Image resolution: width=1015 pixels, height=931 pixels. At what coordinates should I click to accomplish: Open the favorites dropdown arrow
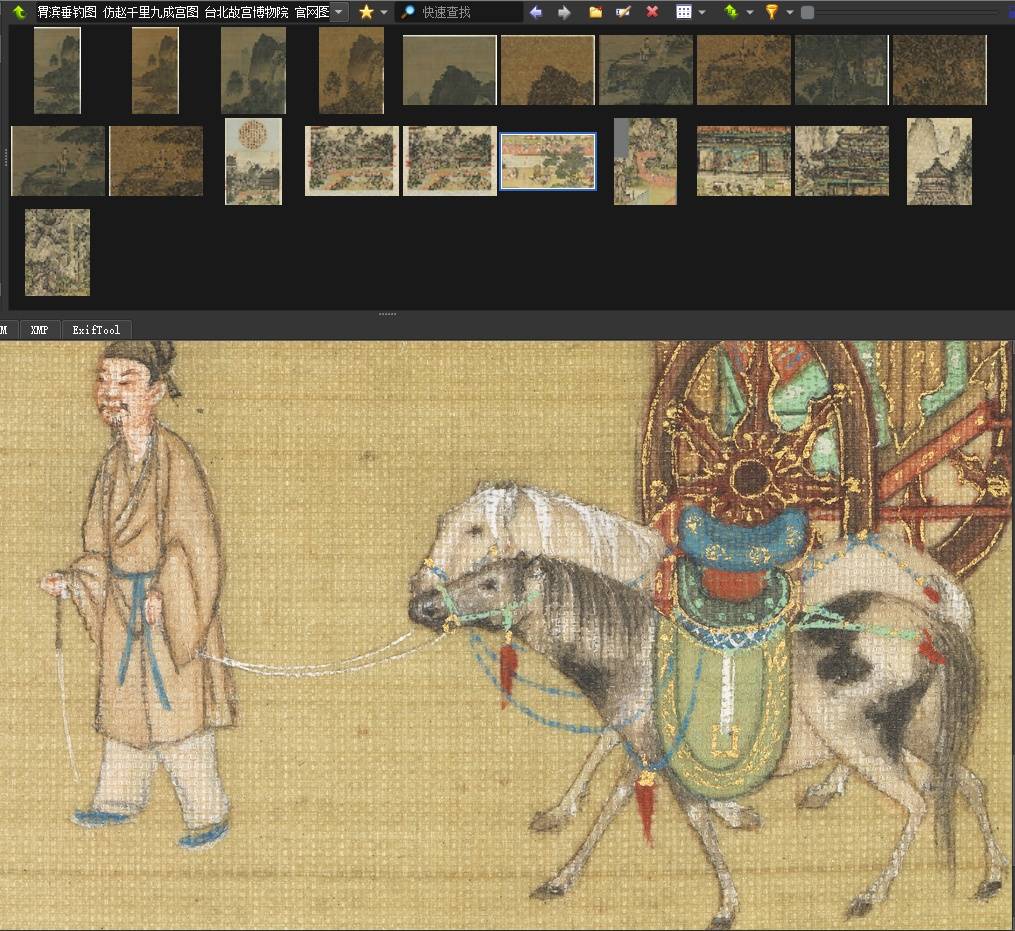384,12
